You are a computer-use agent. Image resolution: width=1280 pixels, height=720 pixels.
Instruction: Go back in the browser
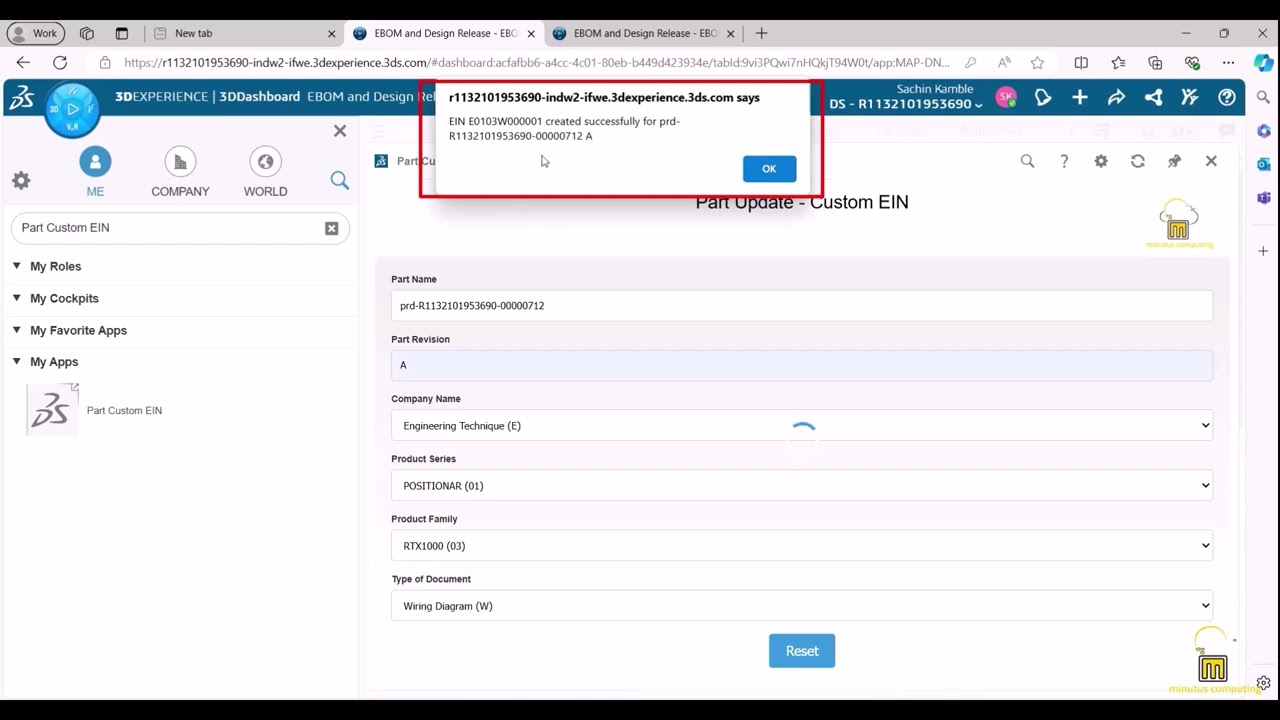point(23,62)
